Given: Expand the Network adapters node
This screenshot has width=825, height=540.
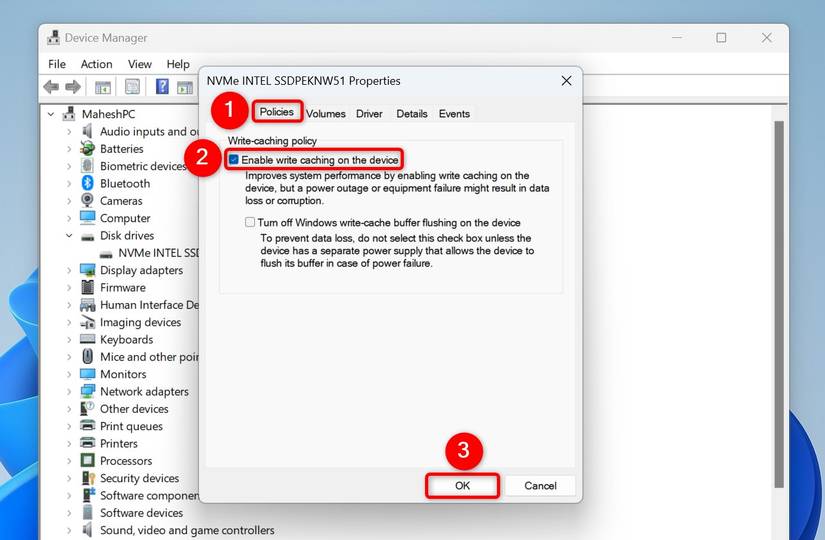Looking at the screenshot, I should point(69,392).
